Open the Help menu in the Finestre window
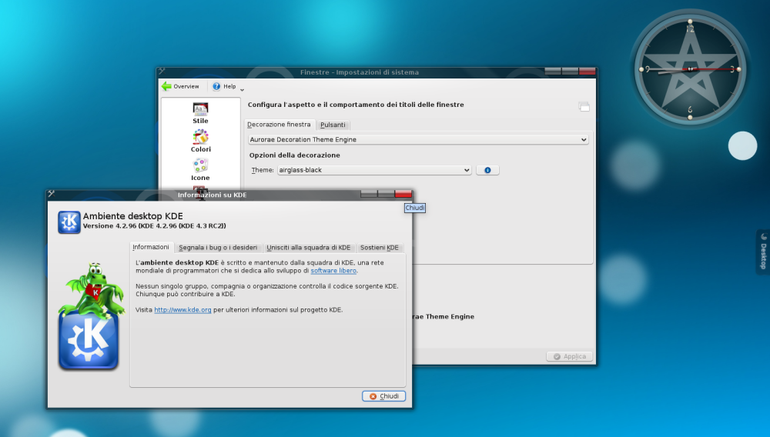The width and height of the screenshot is (770, 437). (224, 86)
